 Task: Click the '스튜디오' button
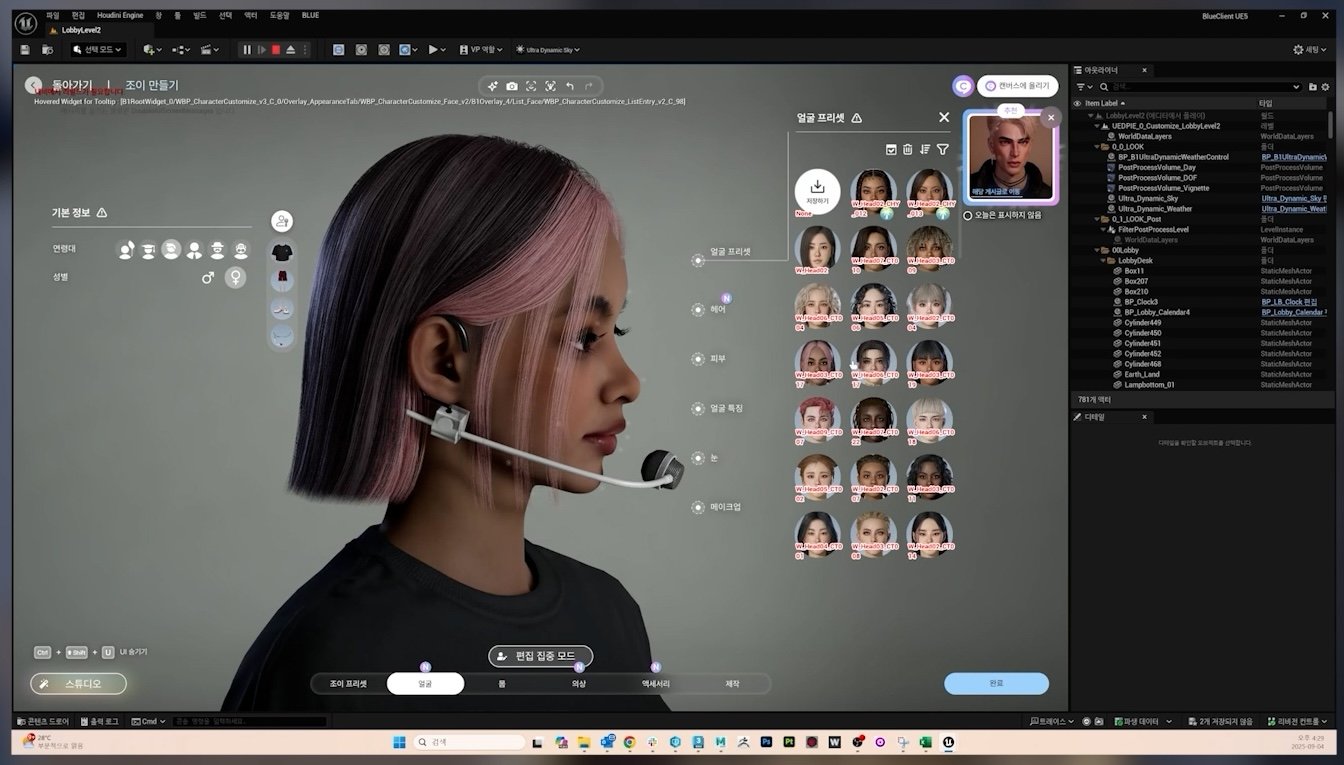click(x=79, y=684)
